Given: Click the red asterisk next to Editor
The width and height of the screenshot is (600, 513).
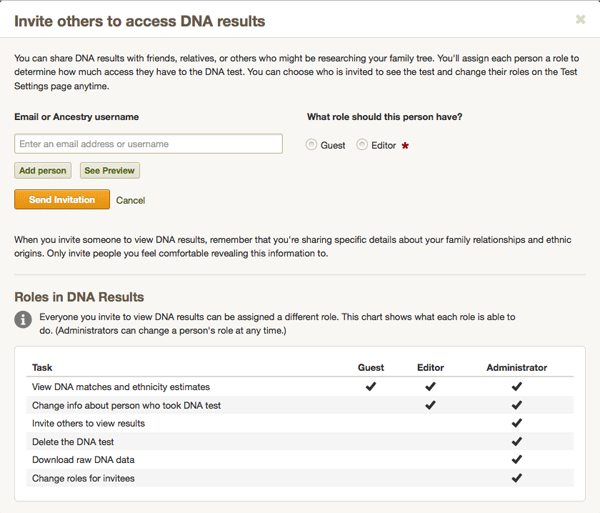Looking at the screenshot, I should click(405, 146).
